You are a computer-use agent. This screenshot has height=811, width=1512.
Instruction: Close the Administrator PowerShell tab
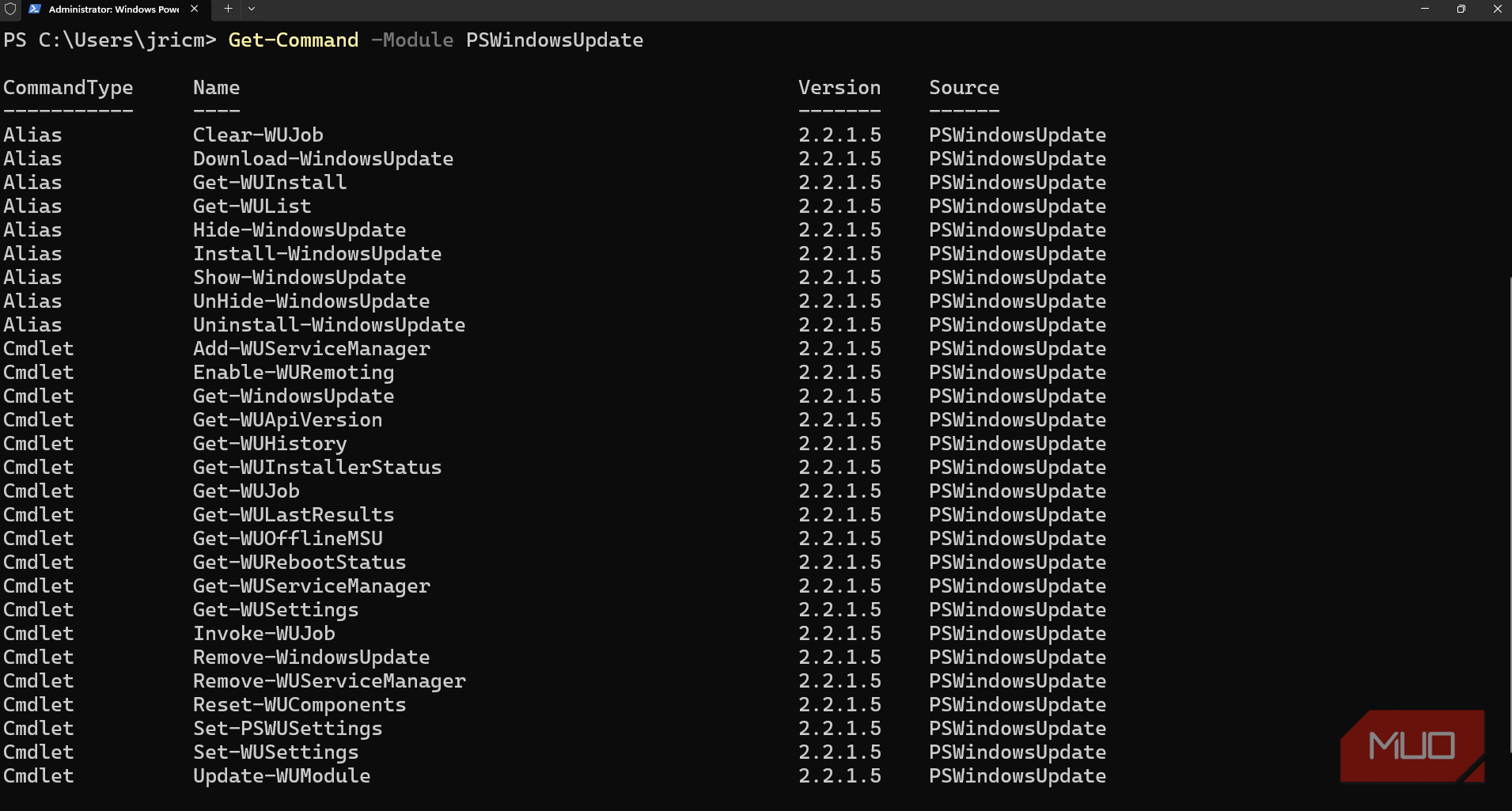(195, 9)
